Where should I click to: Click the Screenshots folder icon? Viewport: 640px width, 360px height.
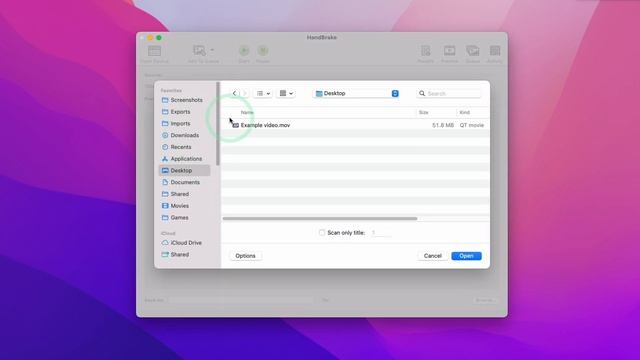(165, 100)
